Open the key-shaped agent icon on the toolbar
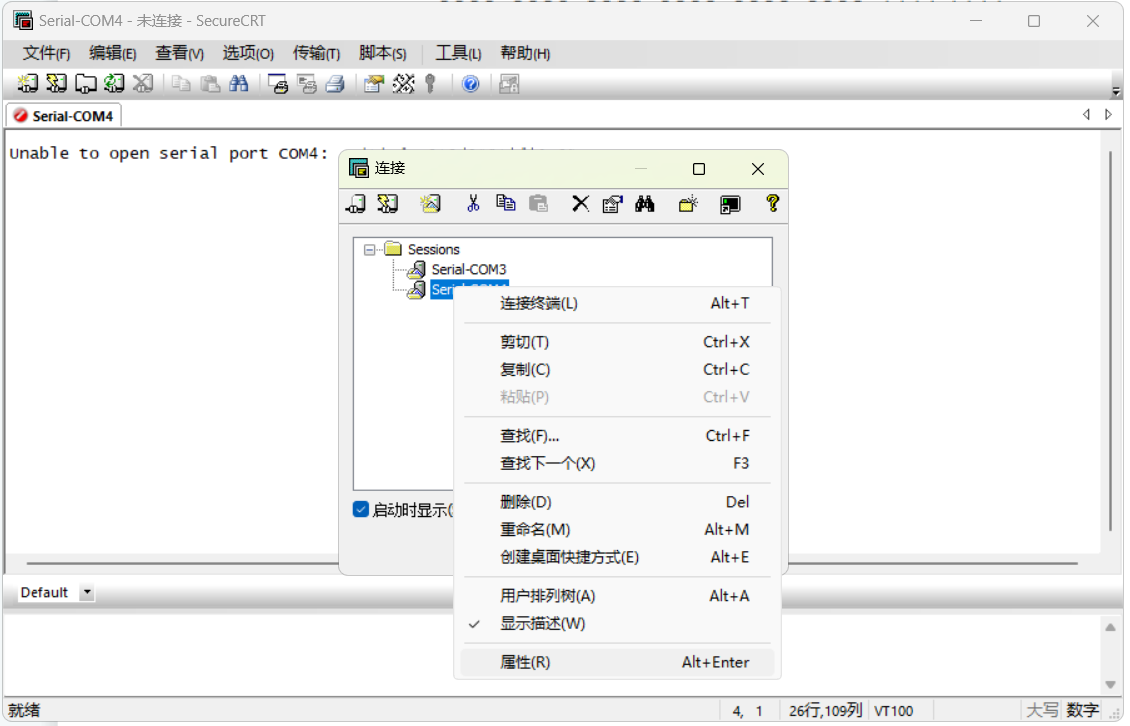The width and height of the screenshot is (1130, 726). pyautogui.click(x=431, y=83)
